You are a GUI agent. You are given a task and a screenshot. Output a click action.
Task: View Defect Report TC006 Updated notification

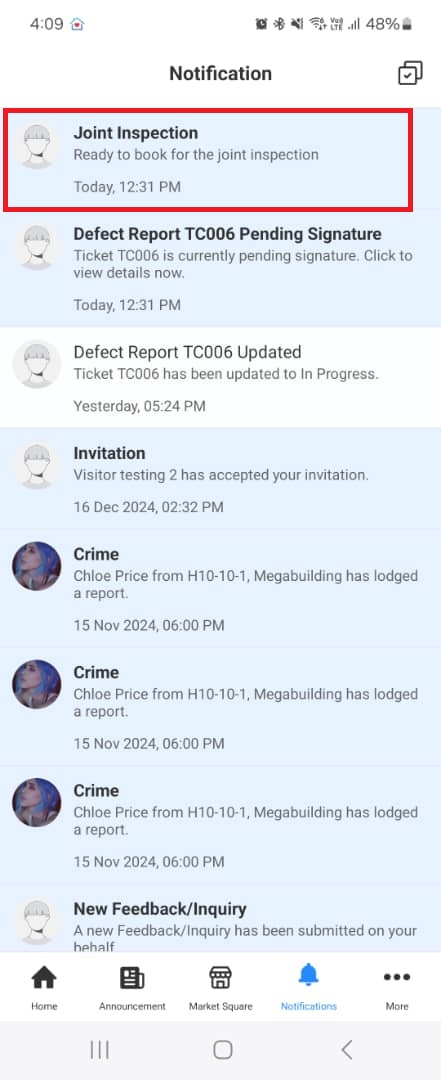(x=220, y=377)
